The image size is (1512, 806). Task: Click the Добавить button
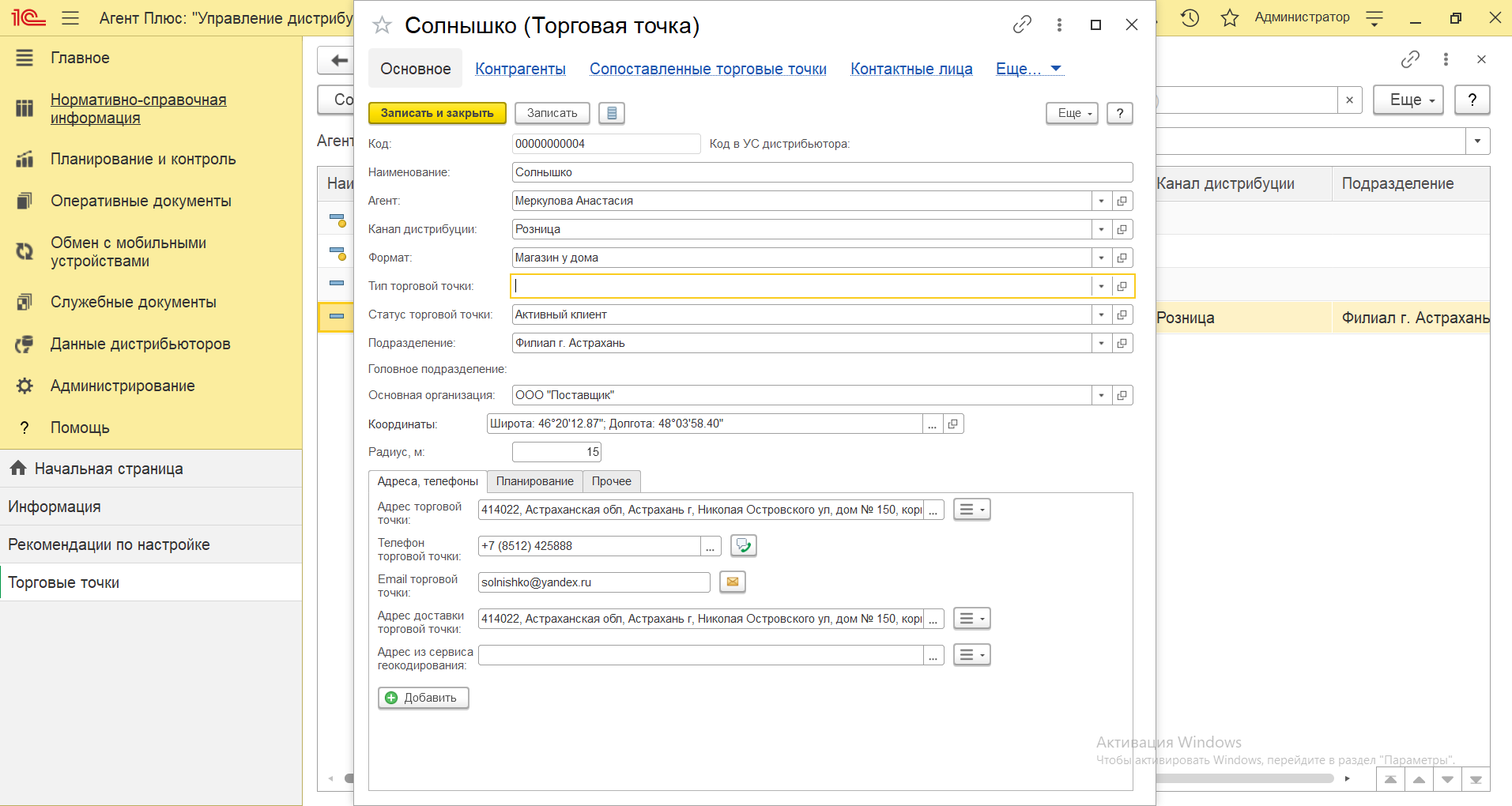(x=423, y=698)
